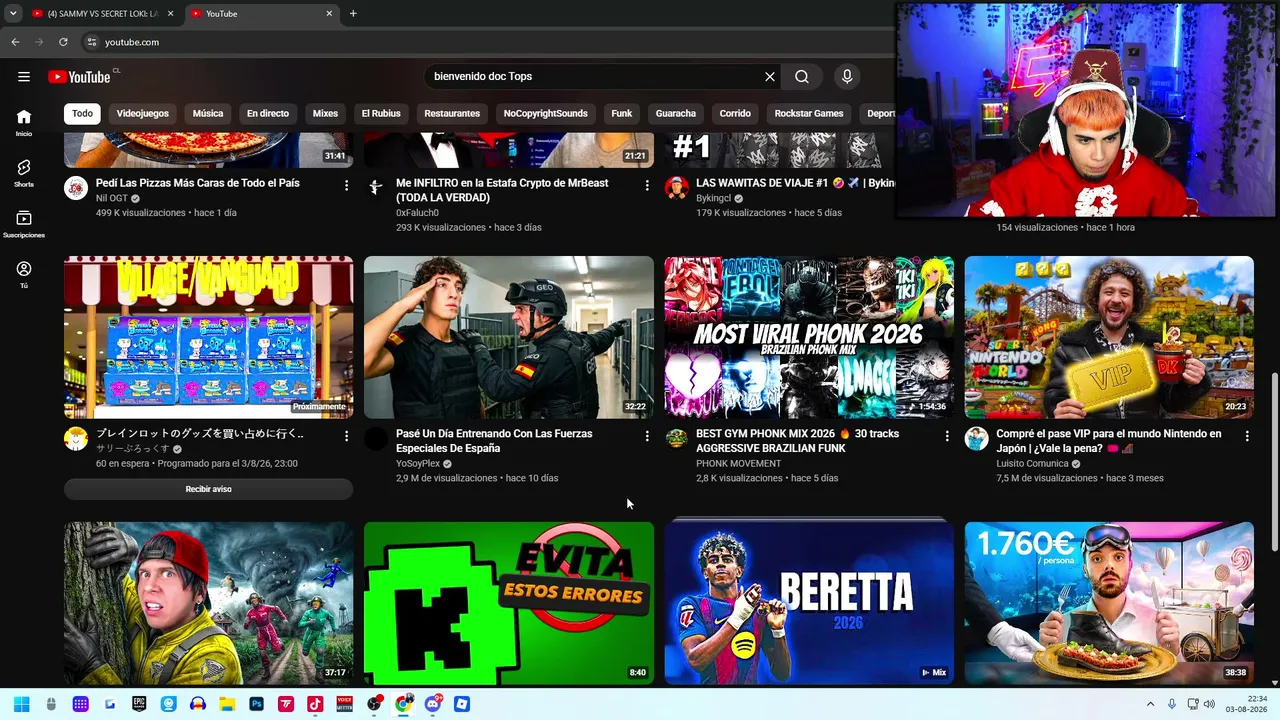Toggle the taskbar microphone tray icon
Image resolution: width=1280 pixels, height=720 pixels.
[1172, 704]
